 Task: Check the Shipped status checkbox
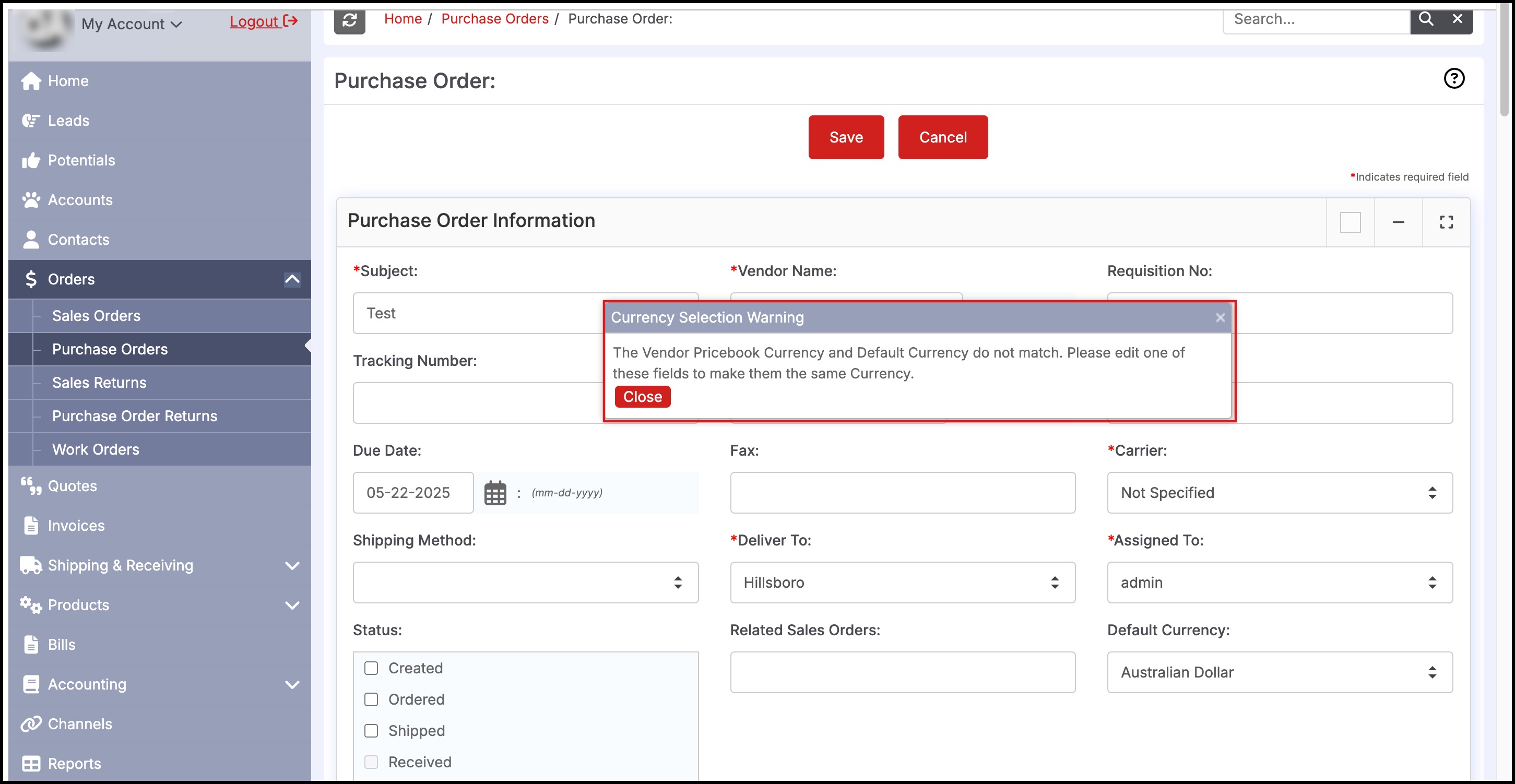371,730
